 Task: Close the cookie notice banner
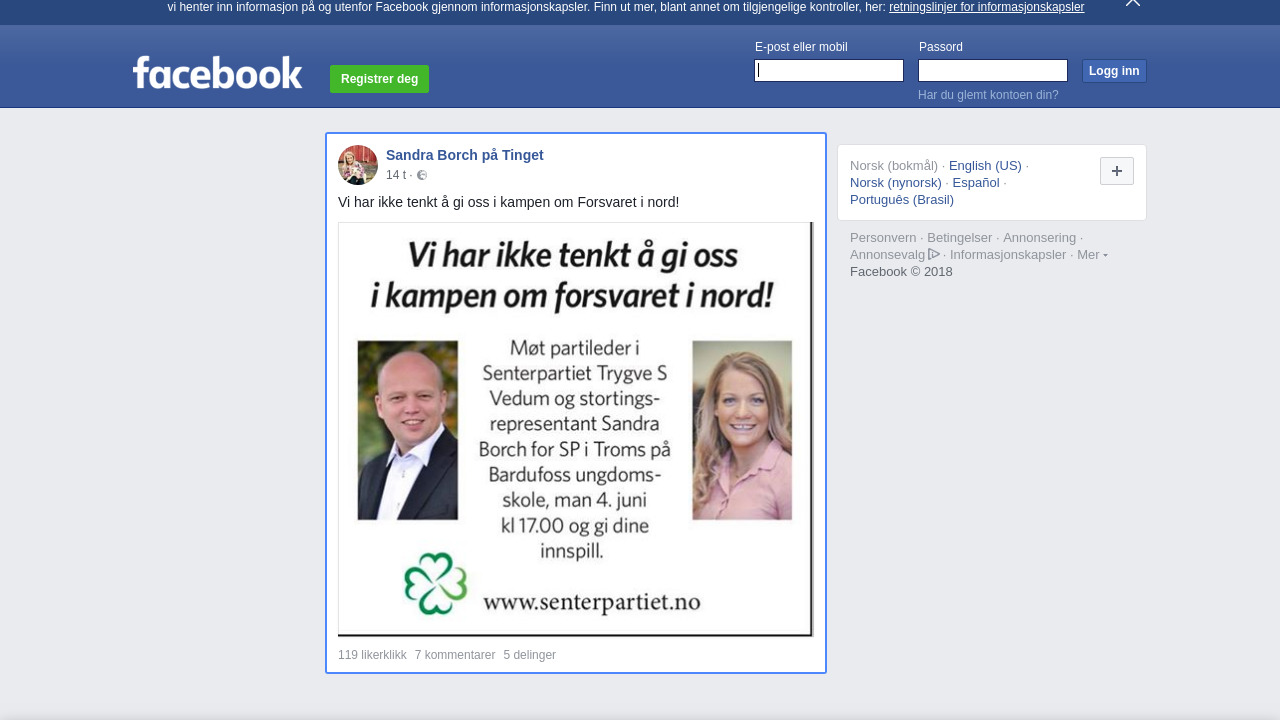tap(1133, 3)
